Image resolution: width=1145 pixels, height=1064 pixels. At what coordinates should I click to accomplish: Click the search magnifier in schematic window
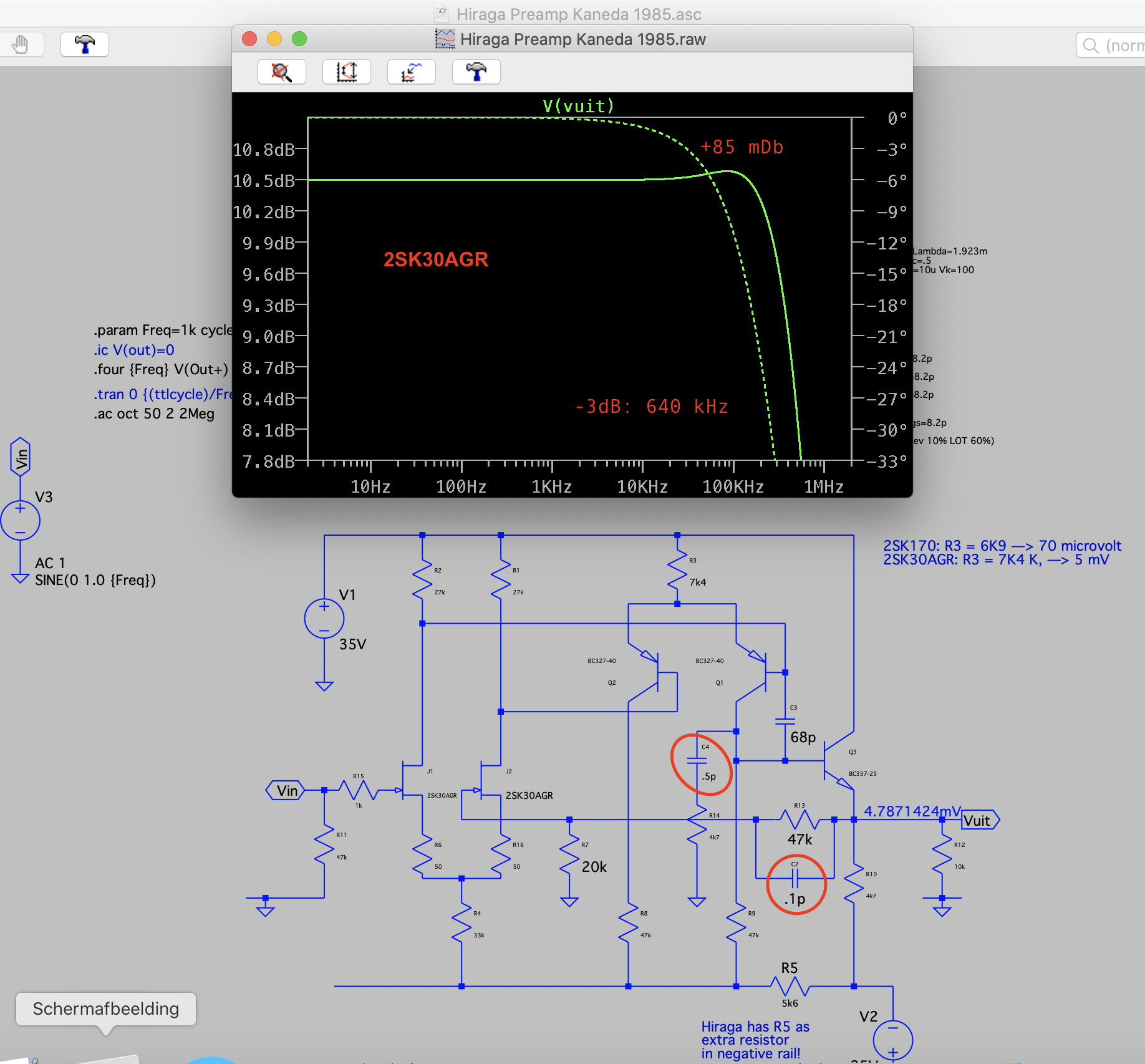pyautogui.click(x=1091, y=46)
